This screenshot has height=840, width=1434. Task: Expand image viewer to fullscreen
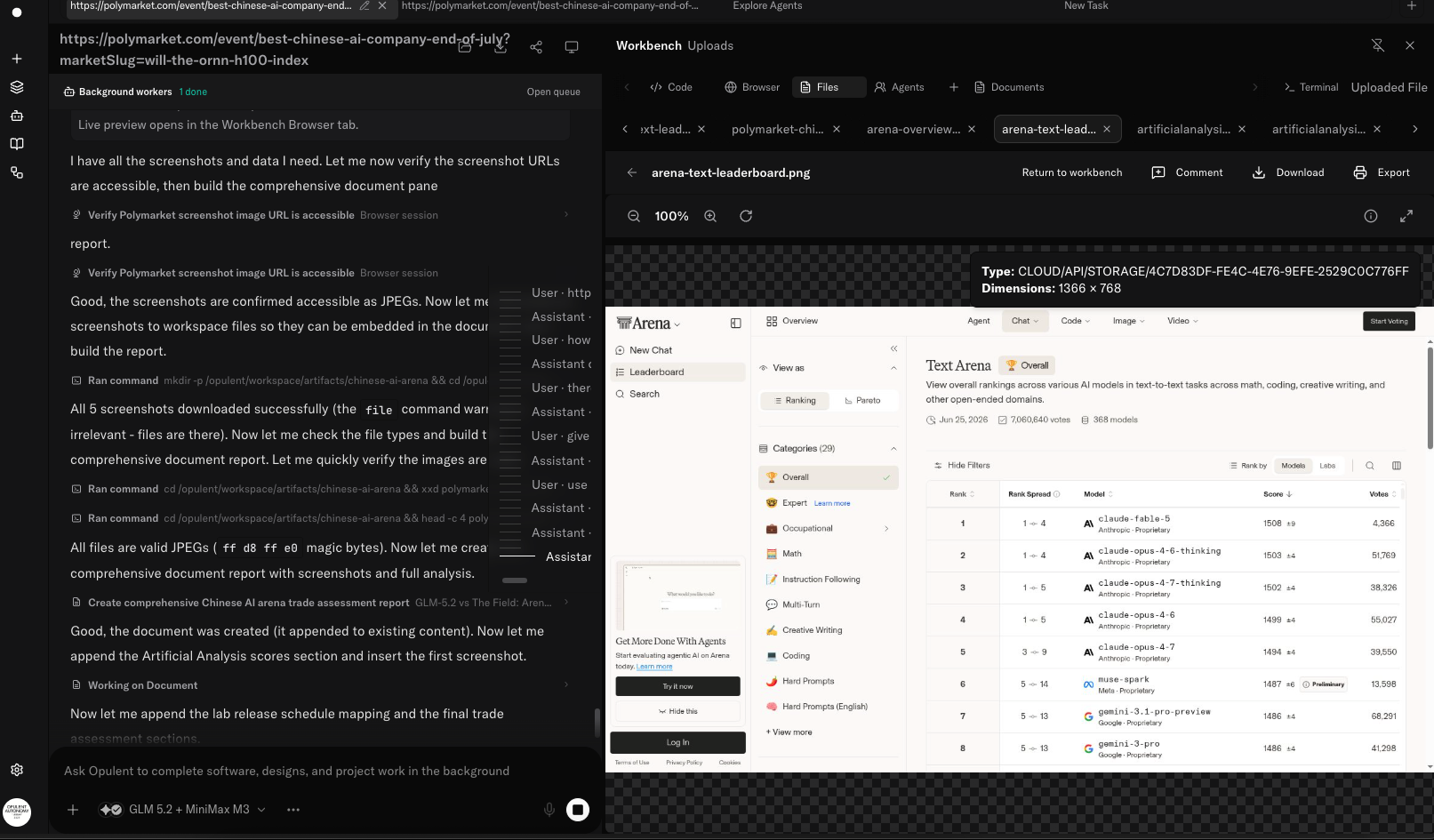pos(1406,216)
